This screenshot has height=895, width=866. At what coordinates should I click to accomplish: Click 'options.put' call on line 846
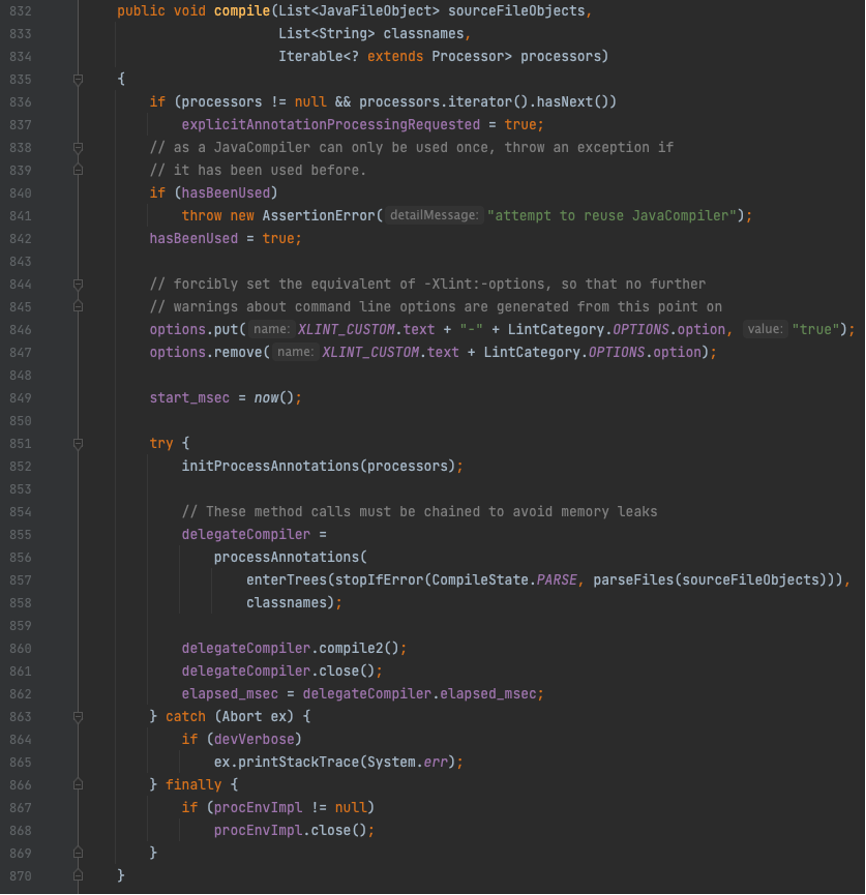tap(194, 329)
